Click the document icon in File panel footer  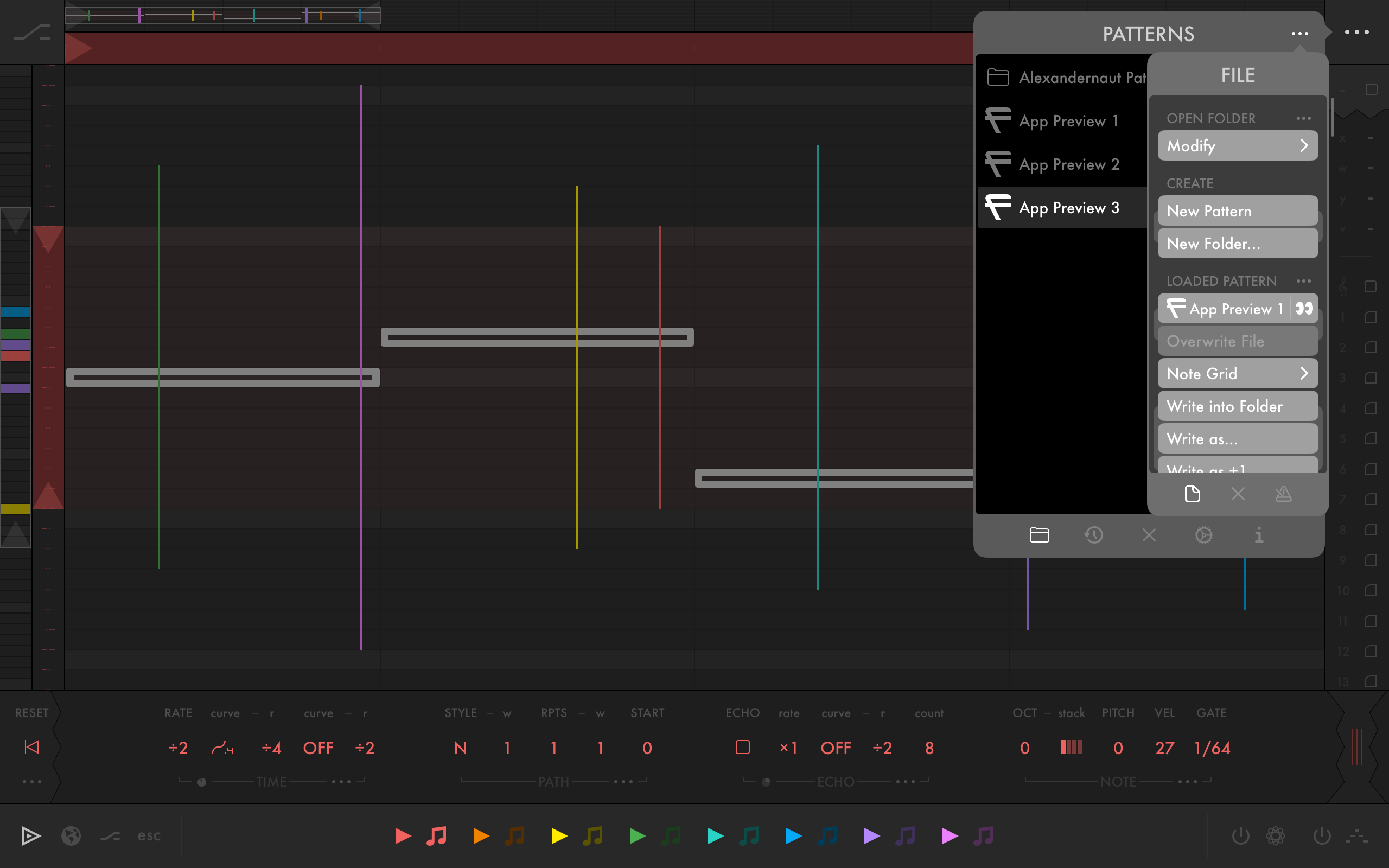[1192, 494]
